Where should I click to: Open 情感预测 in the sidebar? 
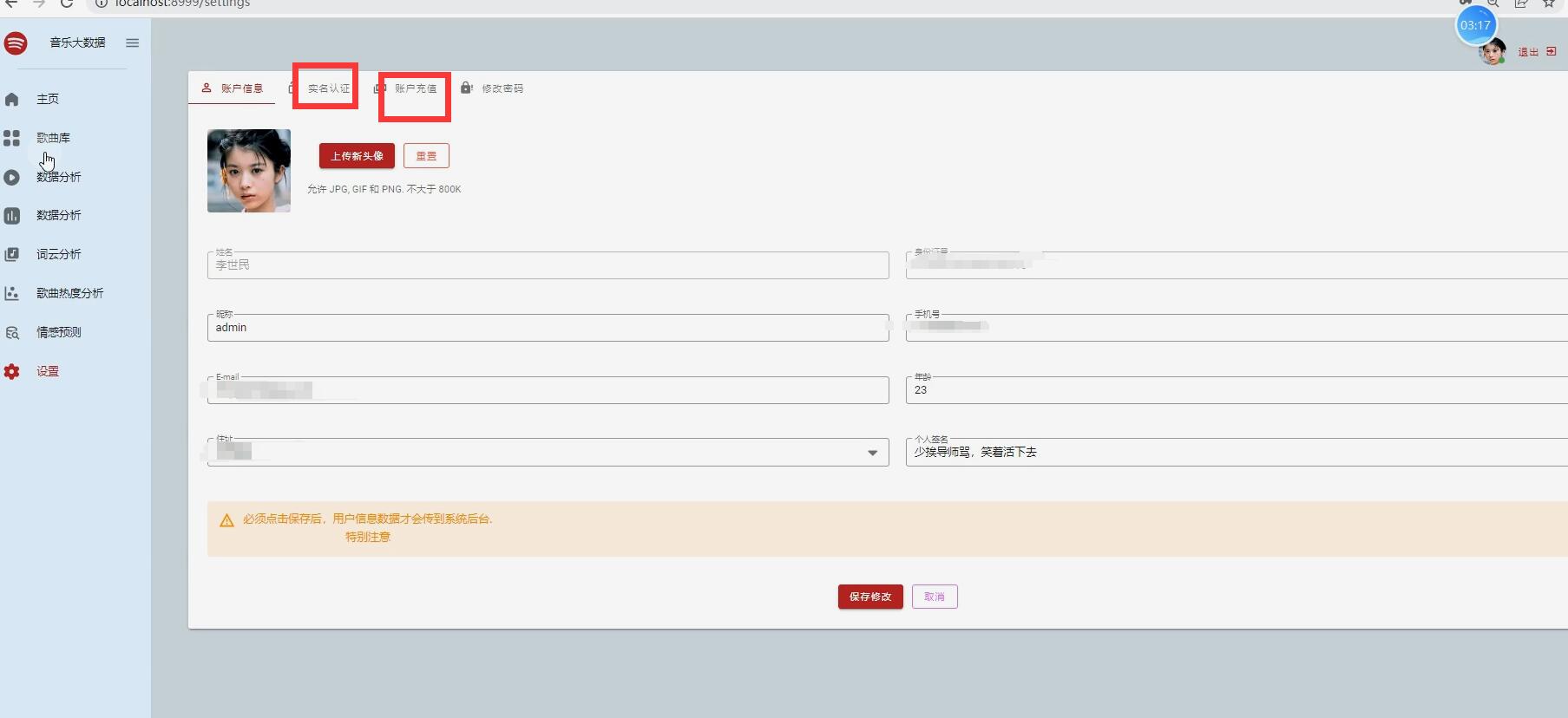click(x=59, y=332)
